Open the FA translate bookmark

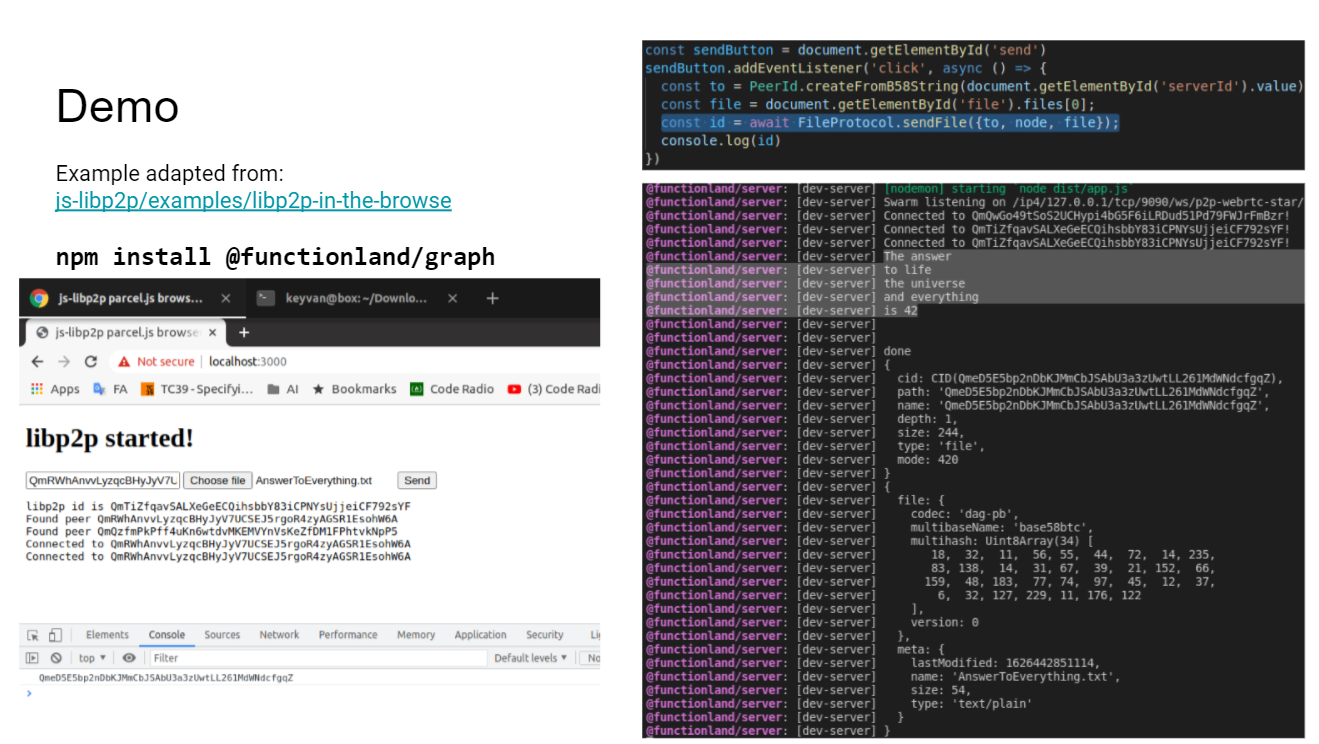tap(110, 389)
